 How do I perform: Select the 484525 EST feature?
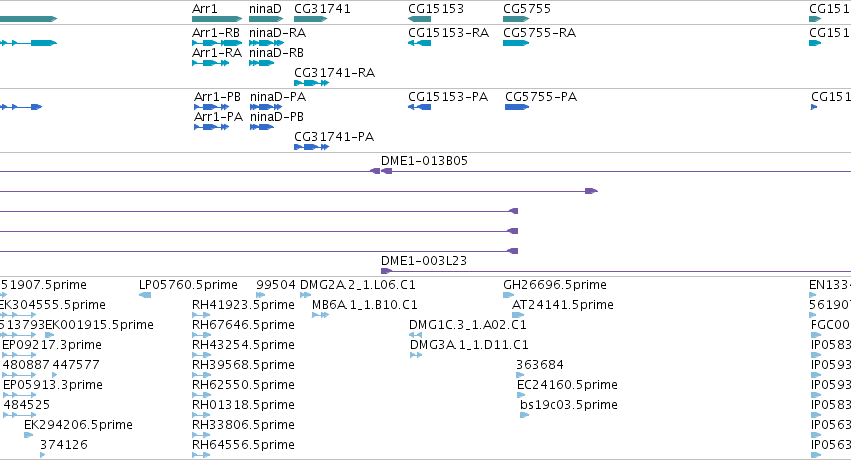(20, 416)
